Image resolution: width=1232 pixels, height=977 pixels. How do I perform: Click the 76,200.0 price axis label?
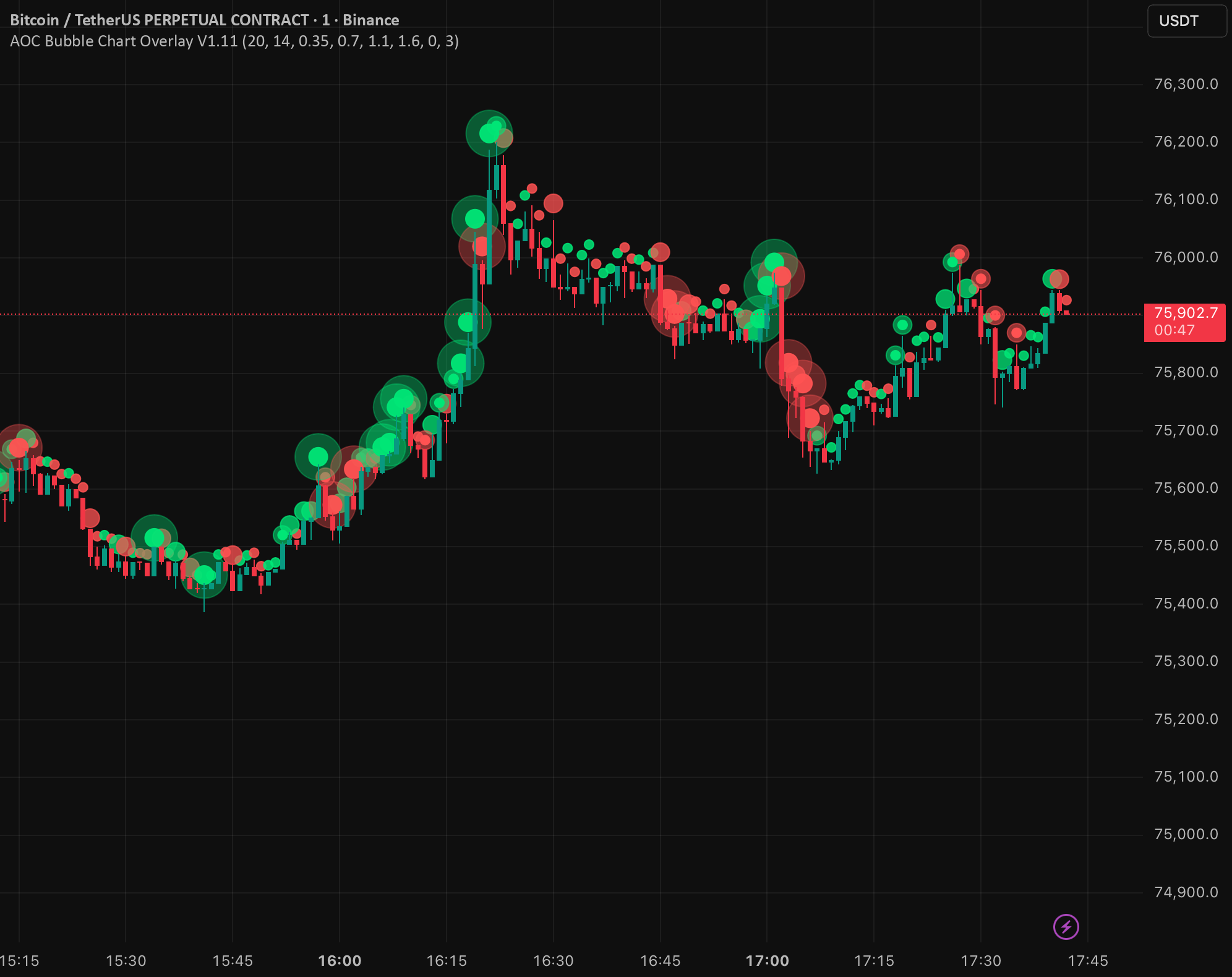[x=1186, y=142]
